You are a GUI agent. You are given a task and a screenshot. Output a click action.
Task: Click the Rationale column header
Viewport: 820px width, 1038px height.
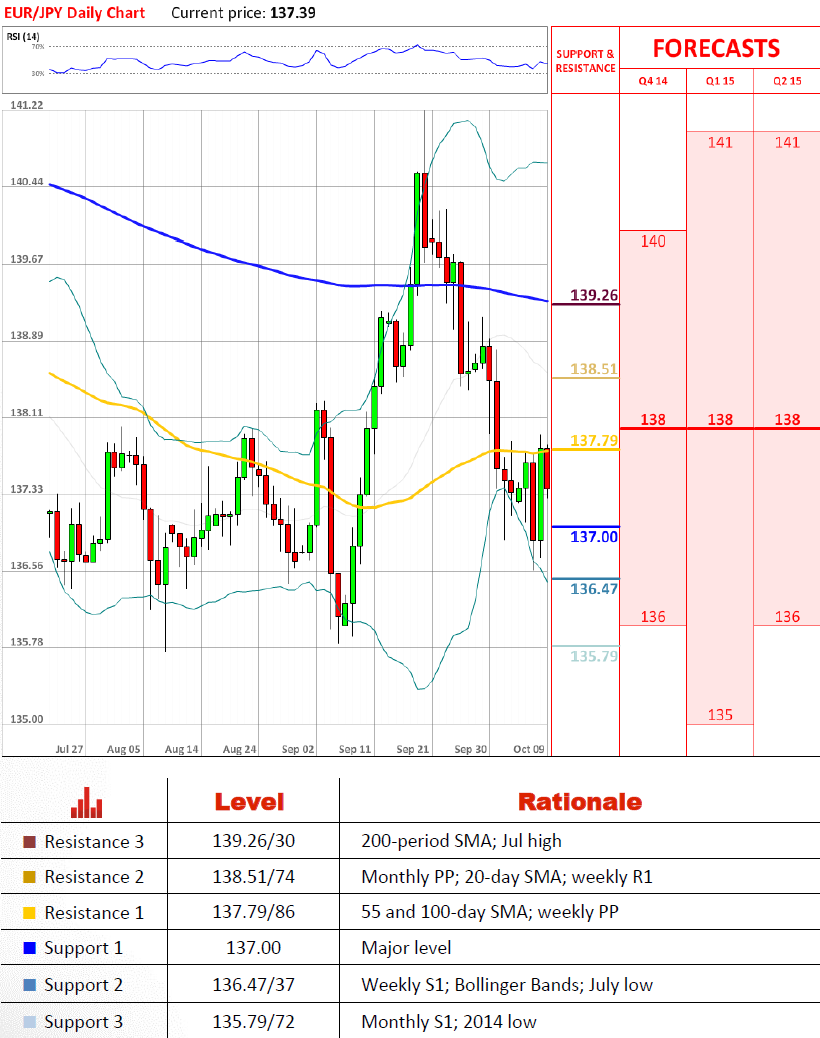(x=580, y=802)
